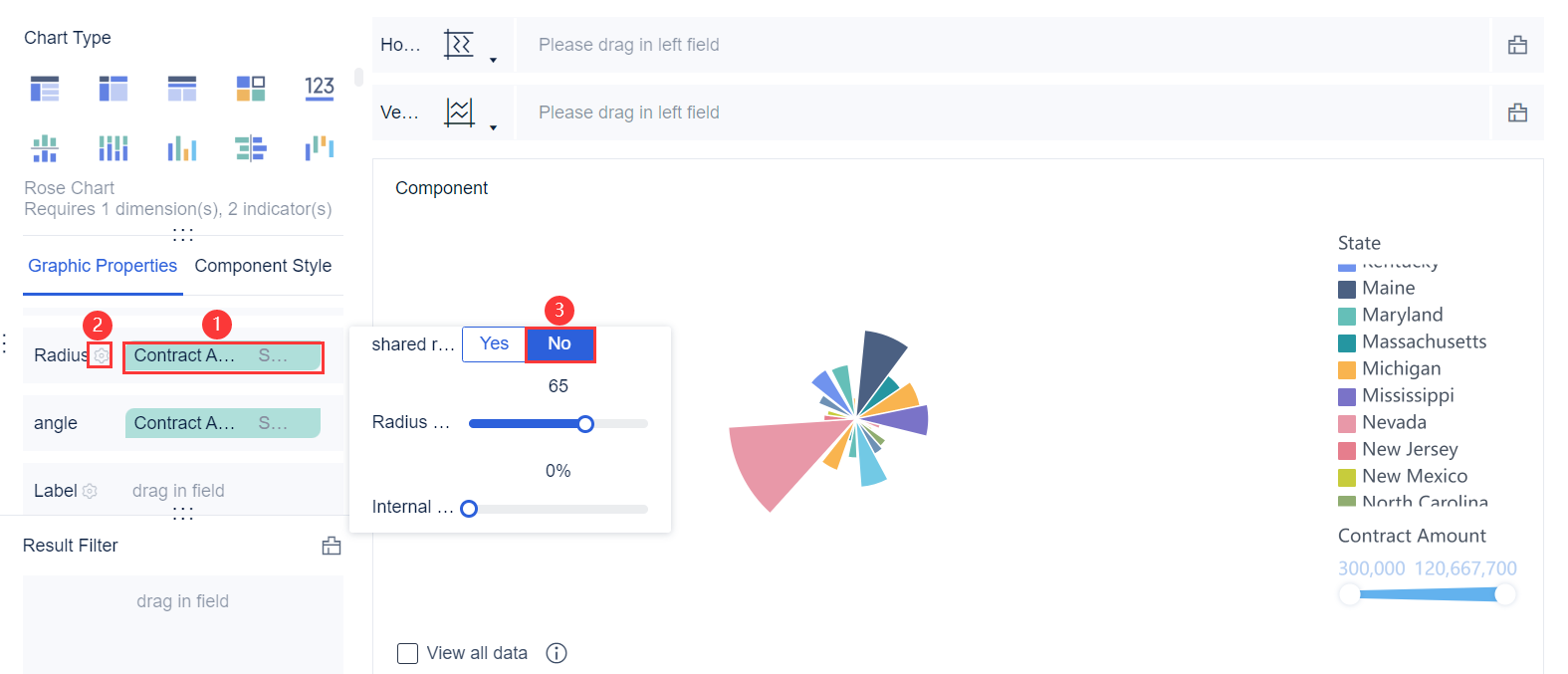This screenshot has height=674, width=1568.
Task: Switch to the Component Style tab
Action: coord(263,266)
